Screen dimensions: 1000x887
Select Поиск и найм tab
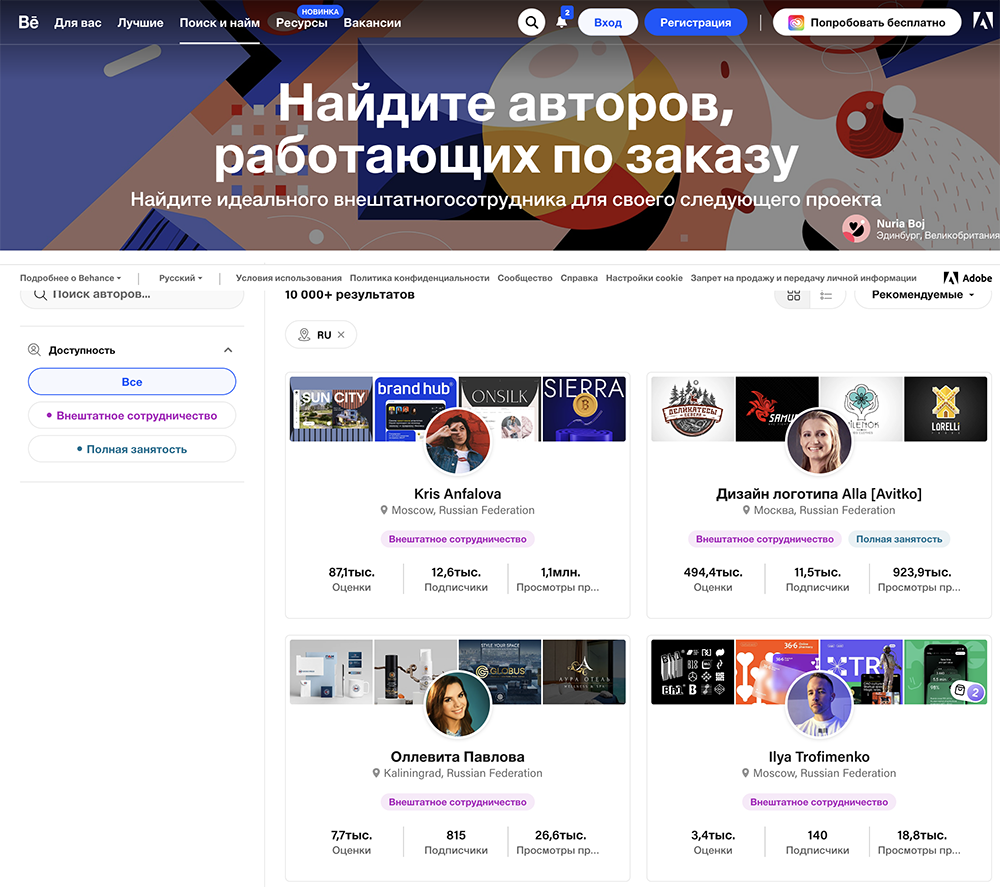point(219,22)
